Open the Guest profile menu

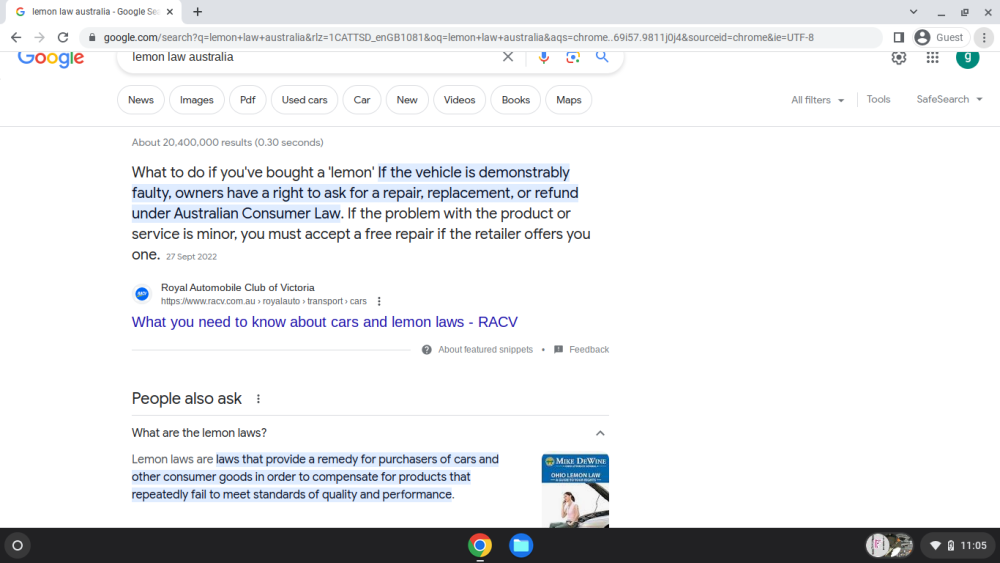(x=941, y=37)
